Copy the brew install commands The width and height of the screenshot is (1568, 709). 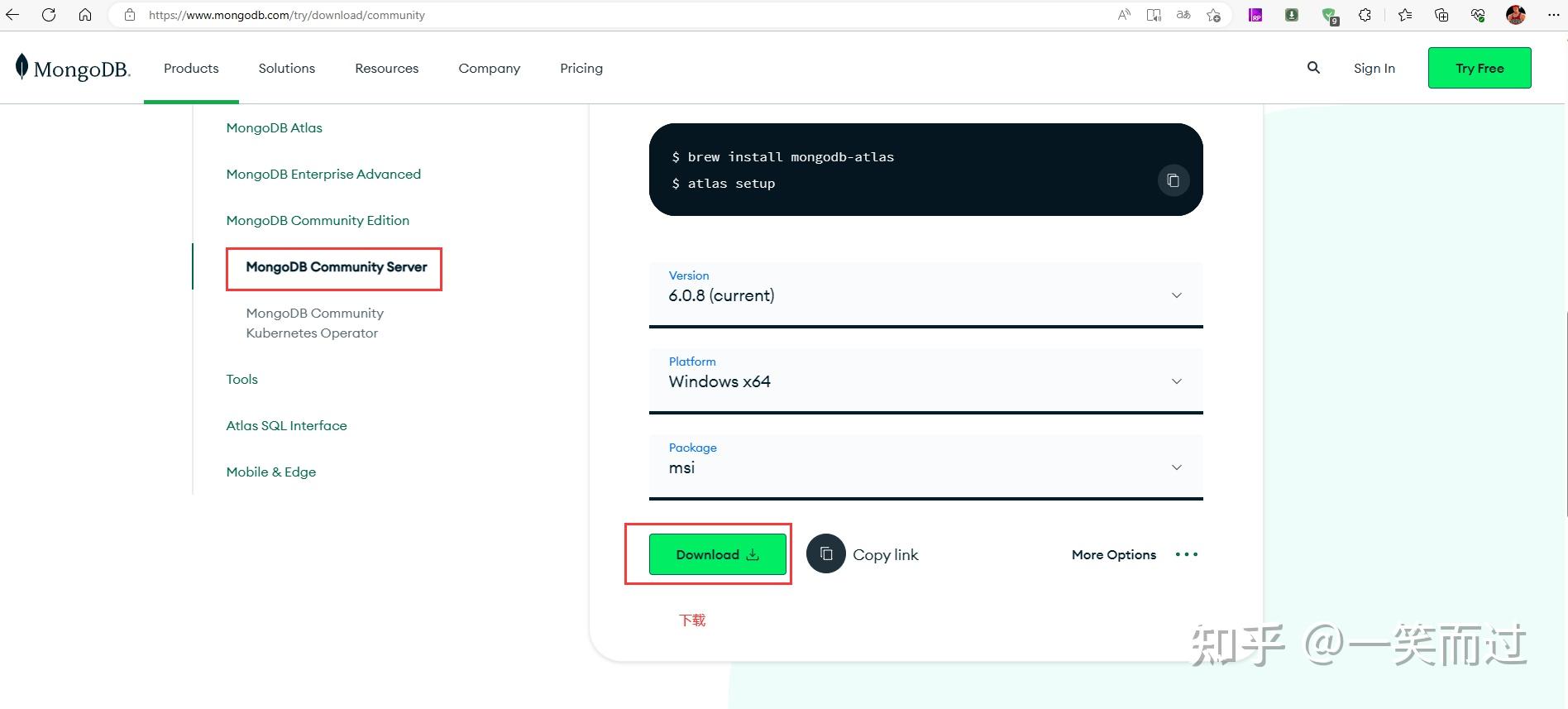click(1173, 180)
